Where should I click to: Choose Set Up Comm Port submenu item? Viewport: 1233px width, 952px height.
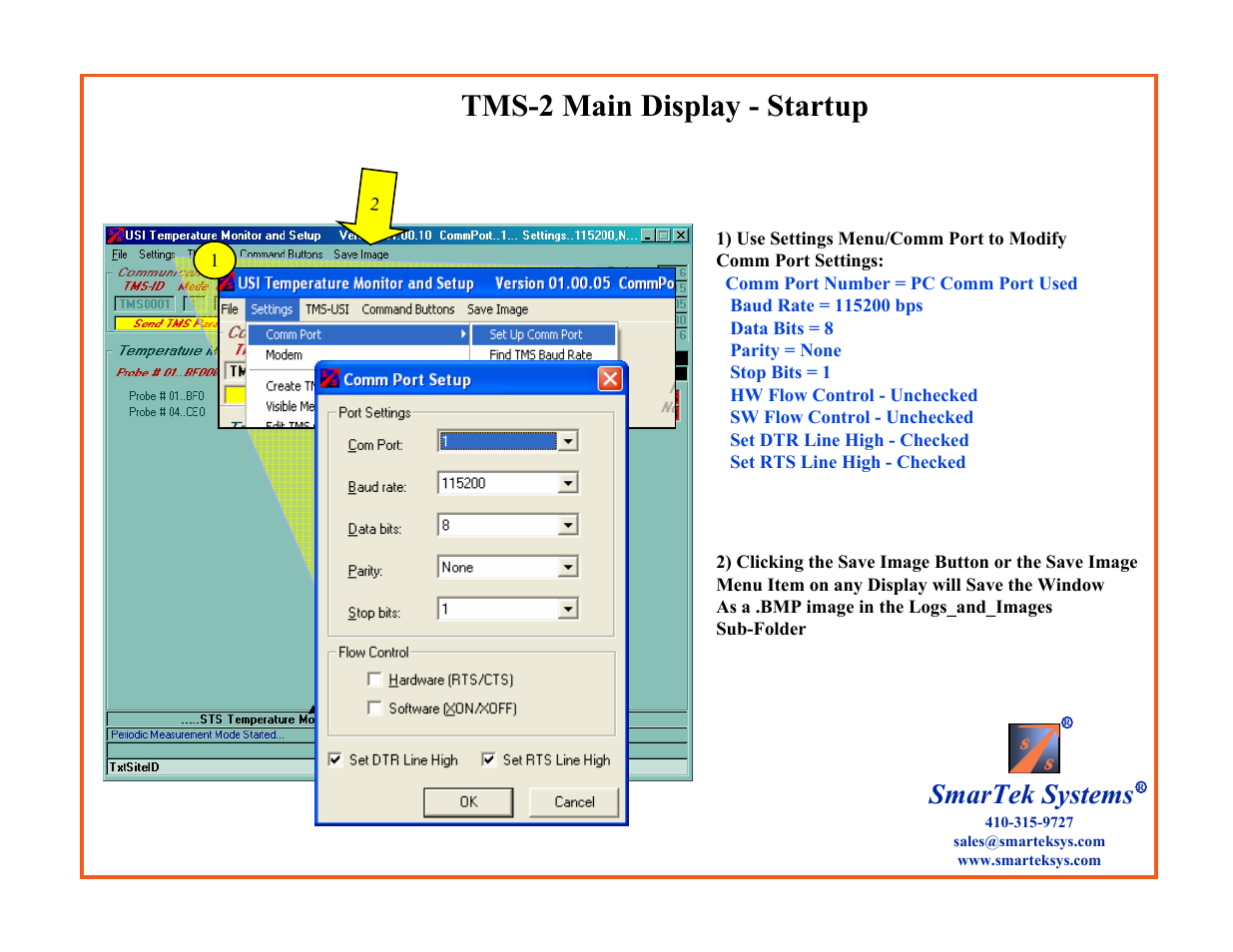point(543,334)
